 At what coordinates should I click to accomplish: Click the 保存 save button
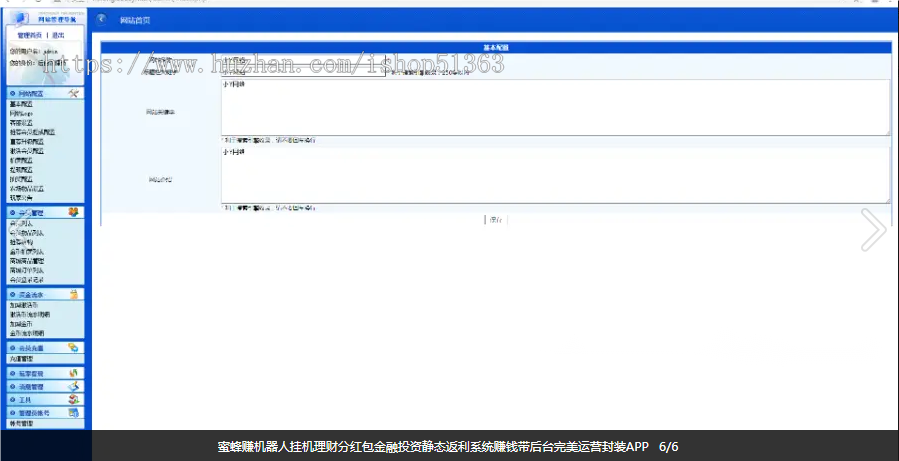point(496,220)
